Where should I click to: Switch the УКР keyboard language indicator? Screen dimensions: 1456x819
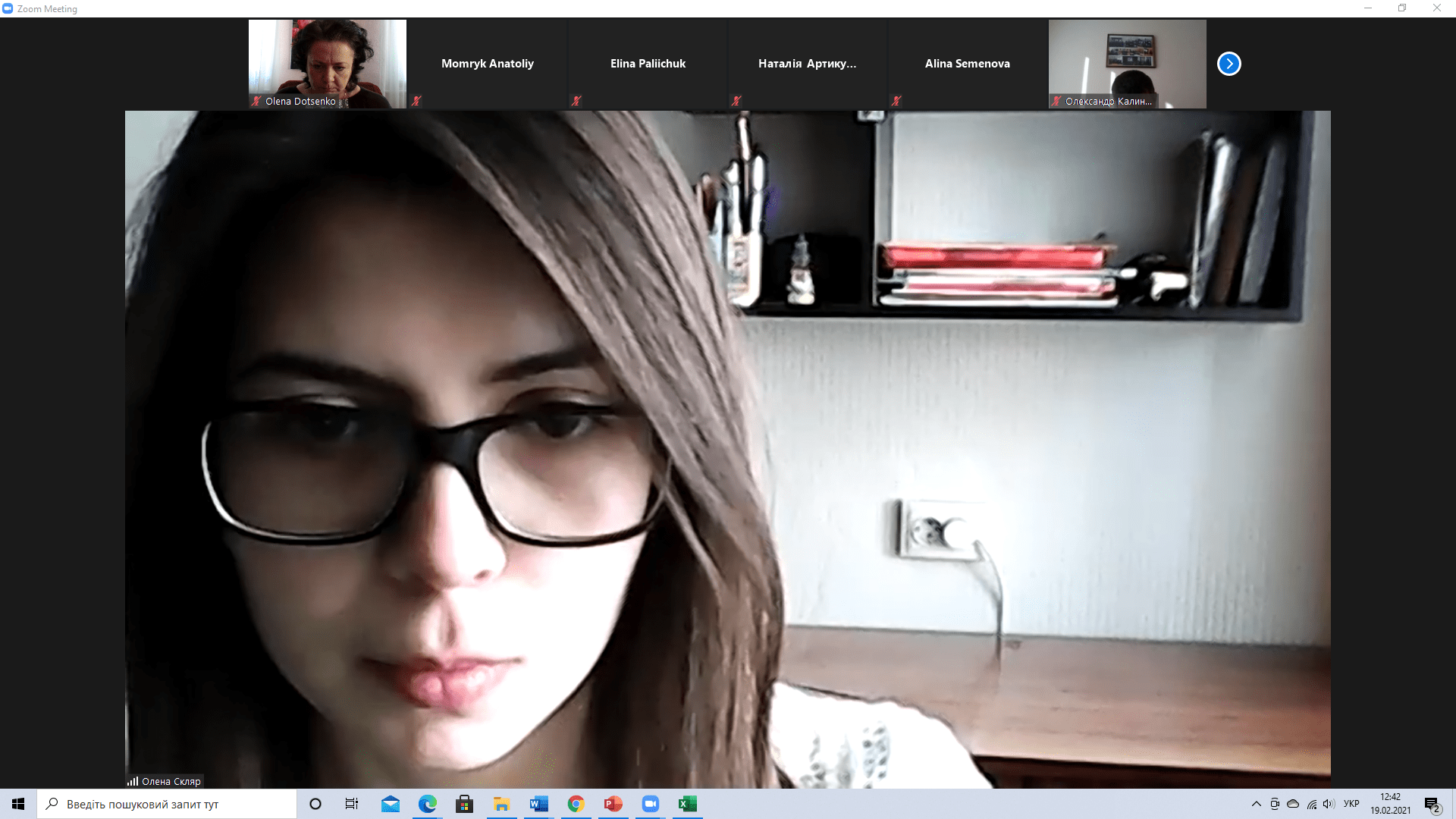tap(1351, 804)
